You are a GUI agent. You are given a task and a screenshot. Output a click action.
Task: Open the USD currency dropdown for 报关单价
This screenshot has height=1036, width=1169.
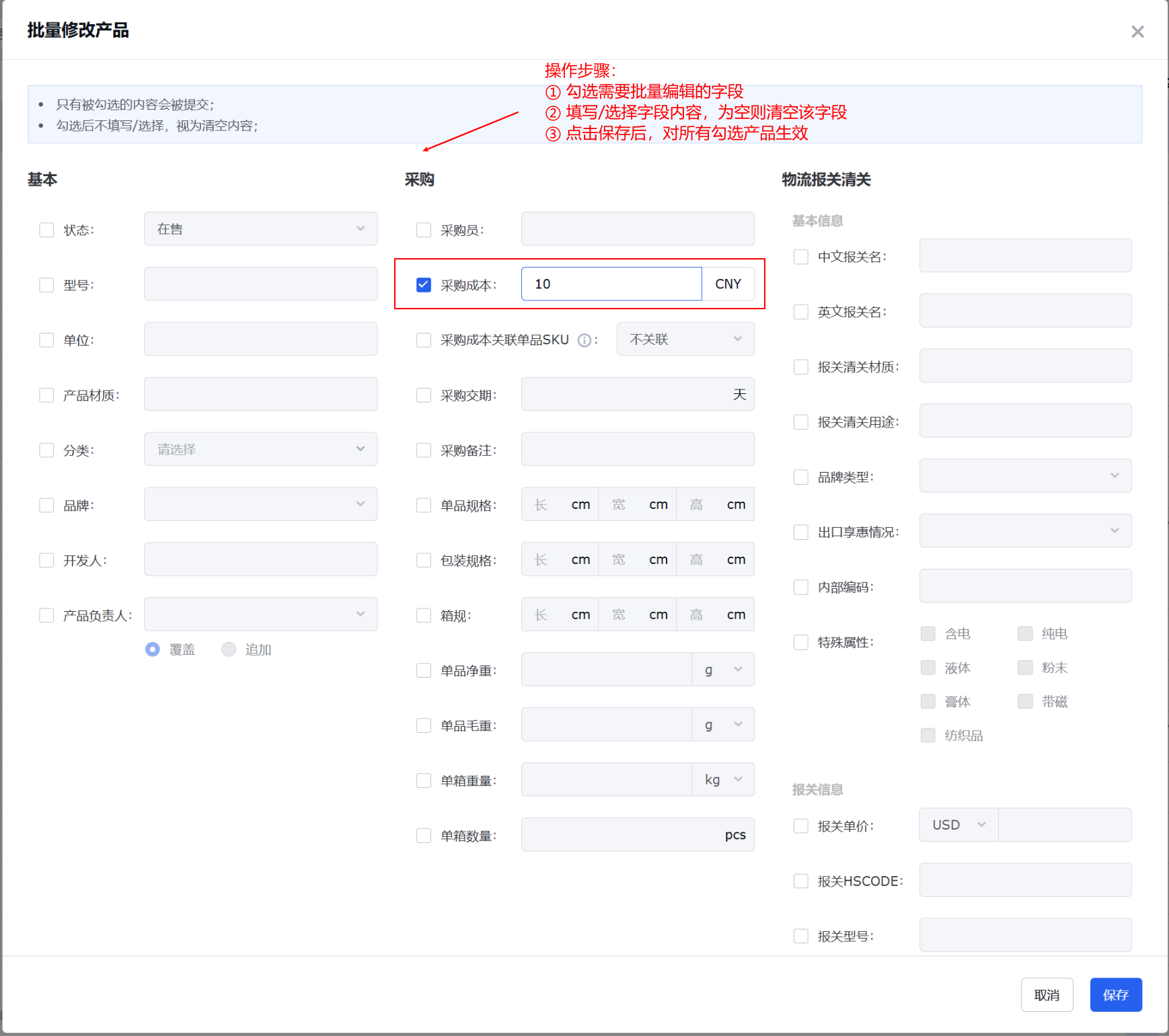pos(959,826)
